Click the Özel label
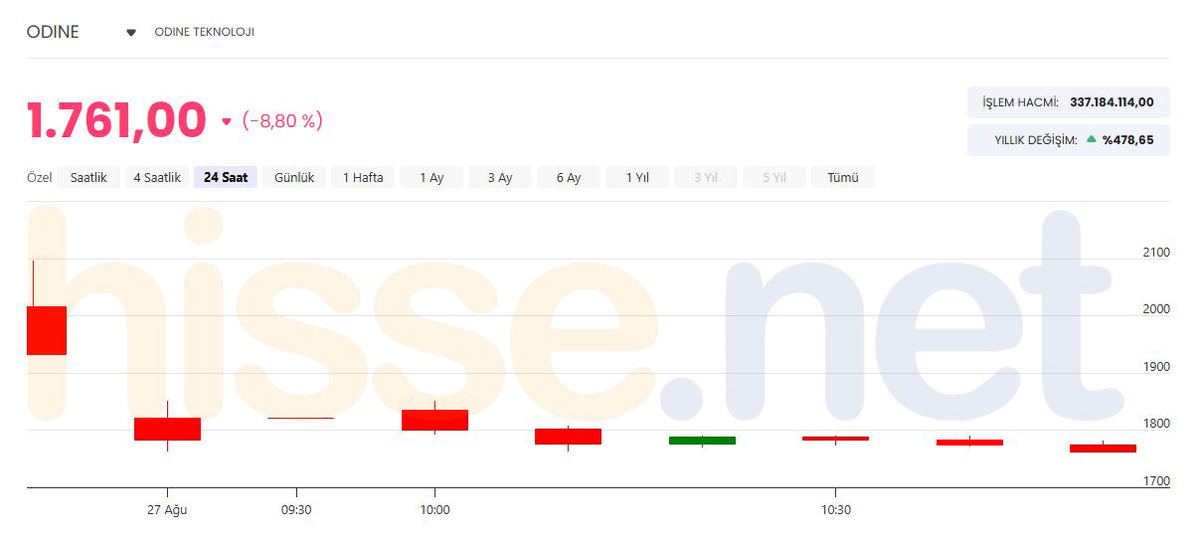The image size is (1200, 538). 39,177
